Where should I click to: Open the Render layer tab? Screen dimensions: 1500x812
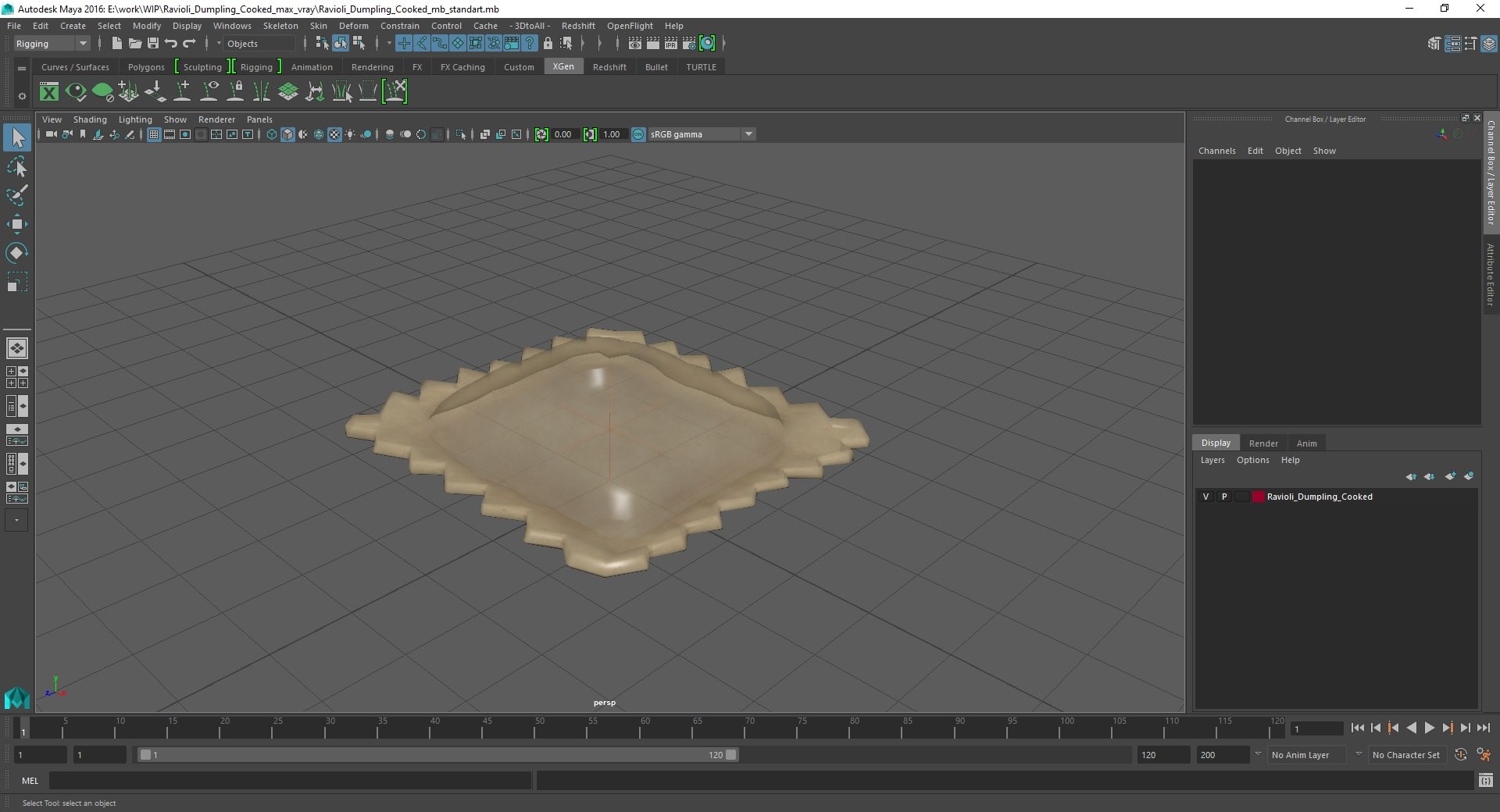pos(1263,443)
